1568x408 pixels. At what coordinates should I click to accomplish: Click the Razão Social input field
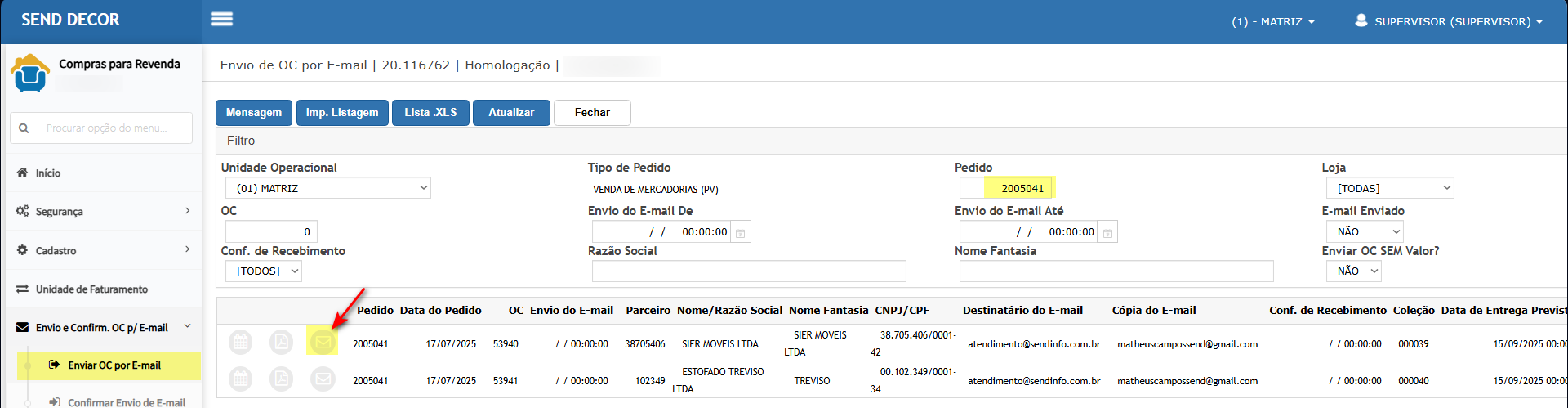coord(749,271)
